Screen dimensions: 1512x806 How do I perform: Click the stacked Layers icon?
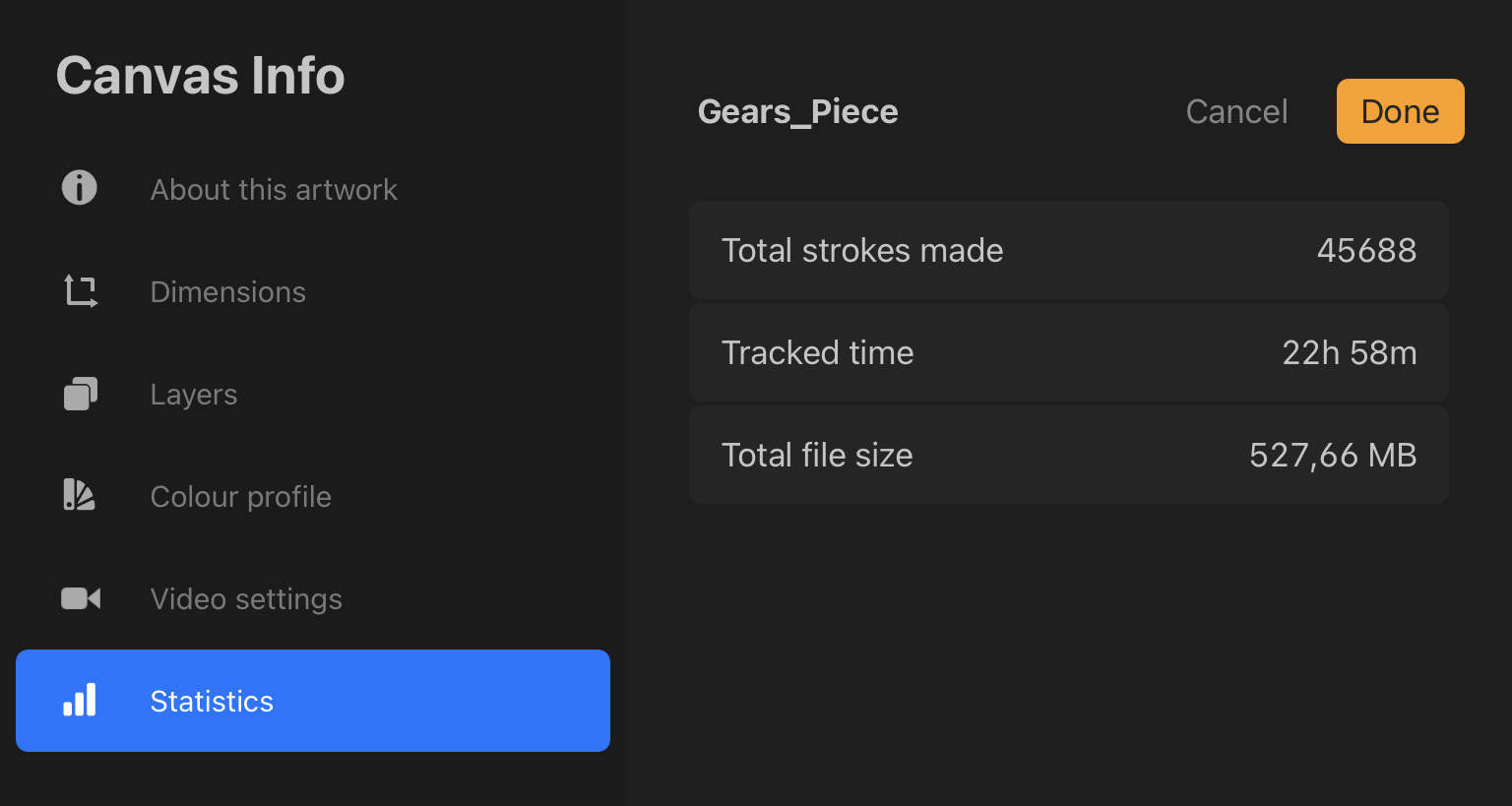[x=81, y=394]
